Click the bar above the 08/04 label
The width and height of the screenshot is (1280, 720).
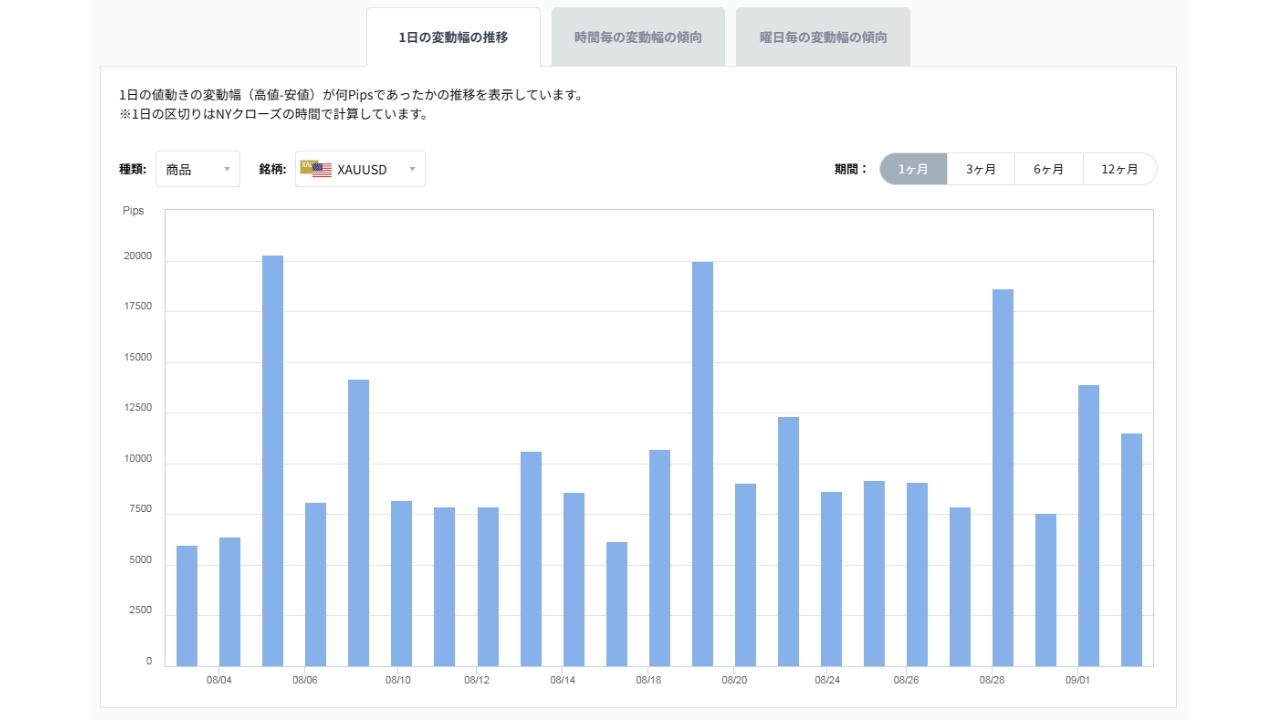point(230,602)
